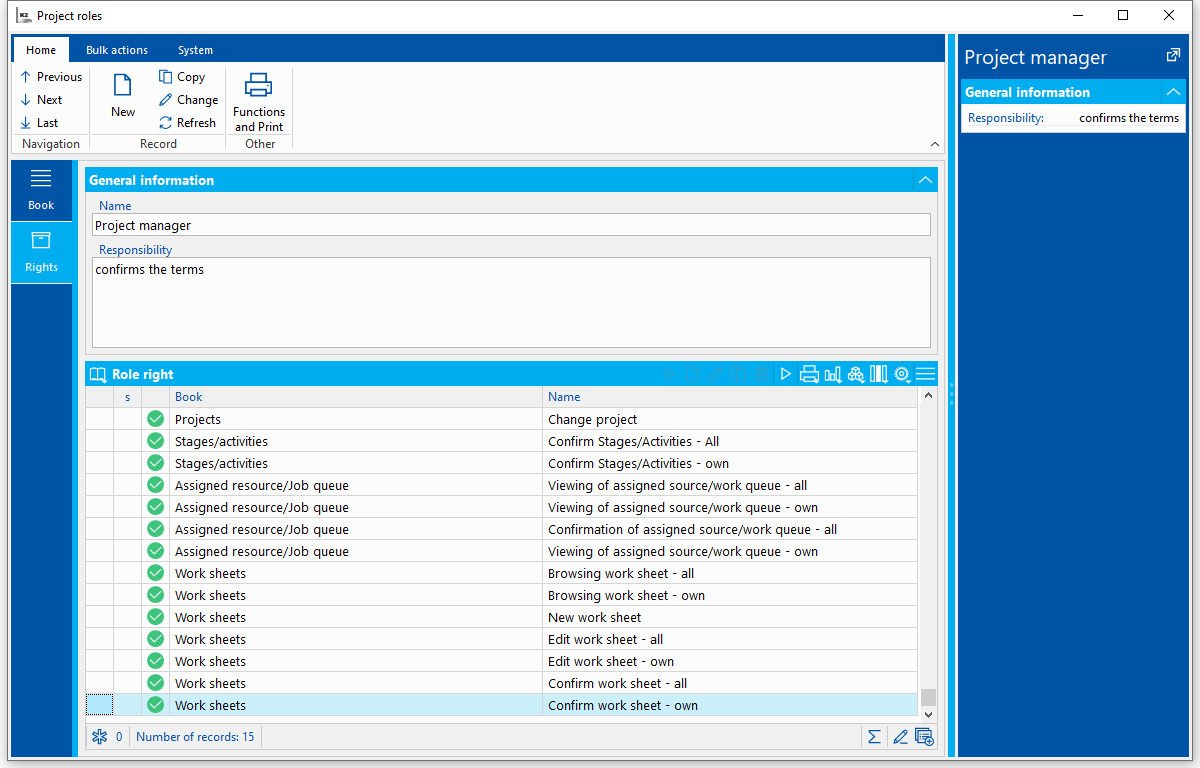Click the Name input field
Screen dimensions: 1200x768
511,225
